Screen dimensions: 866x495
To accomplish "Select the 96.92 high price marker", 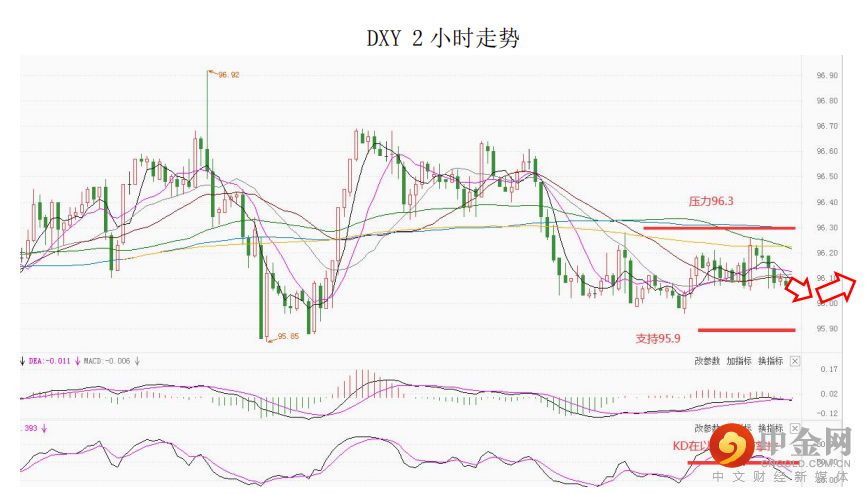I will [228, 75].
